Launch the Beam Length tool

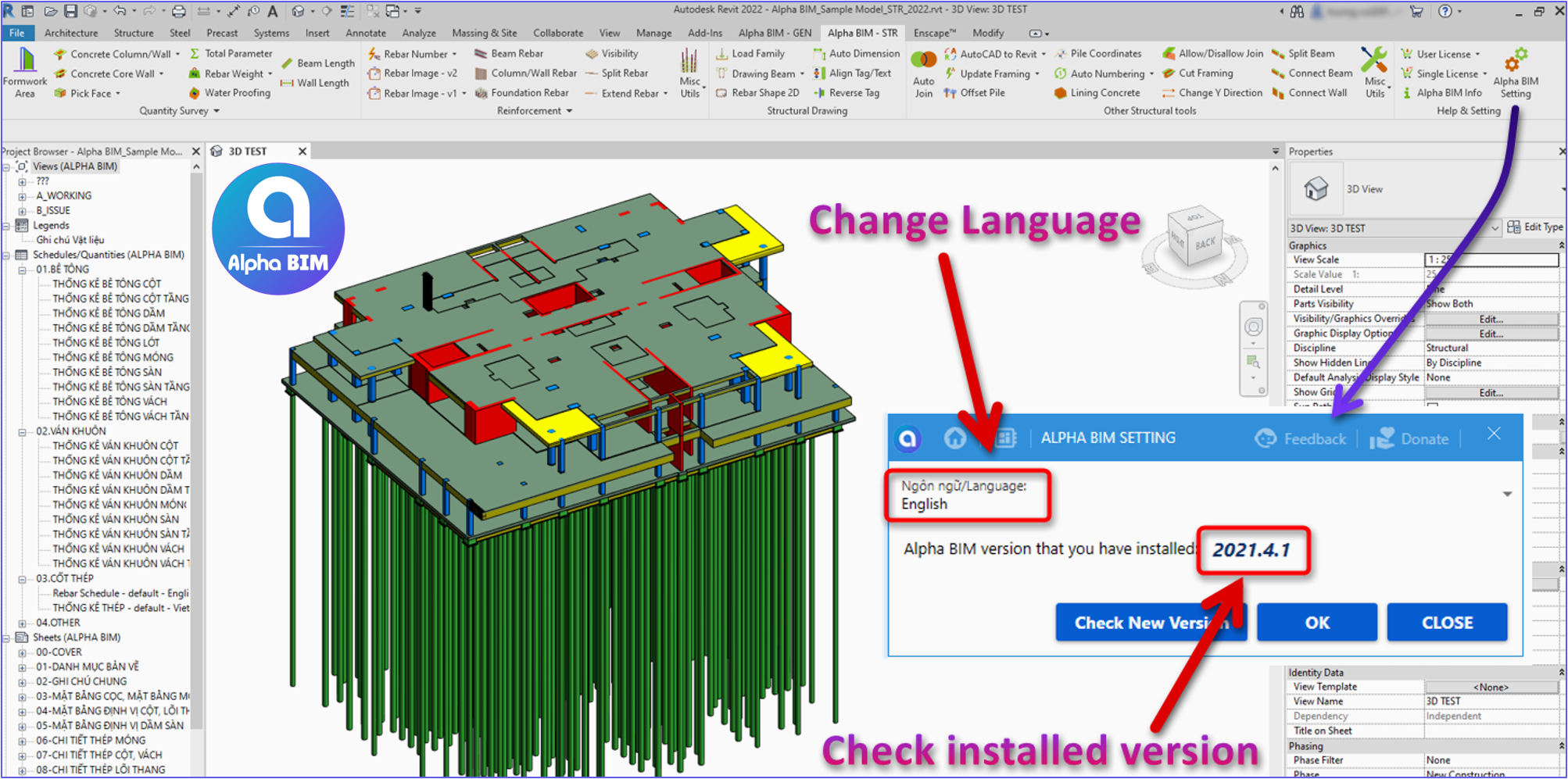[x=317, y=63]
